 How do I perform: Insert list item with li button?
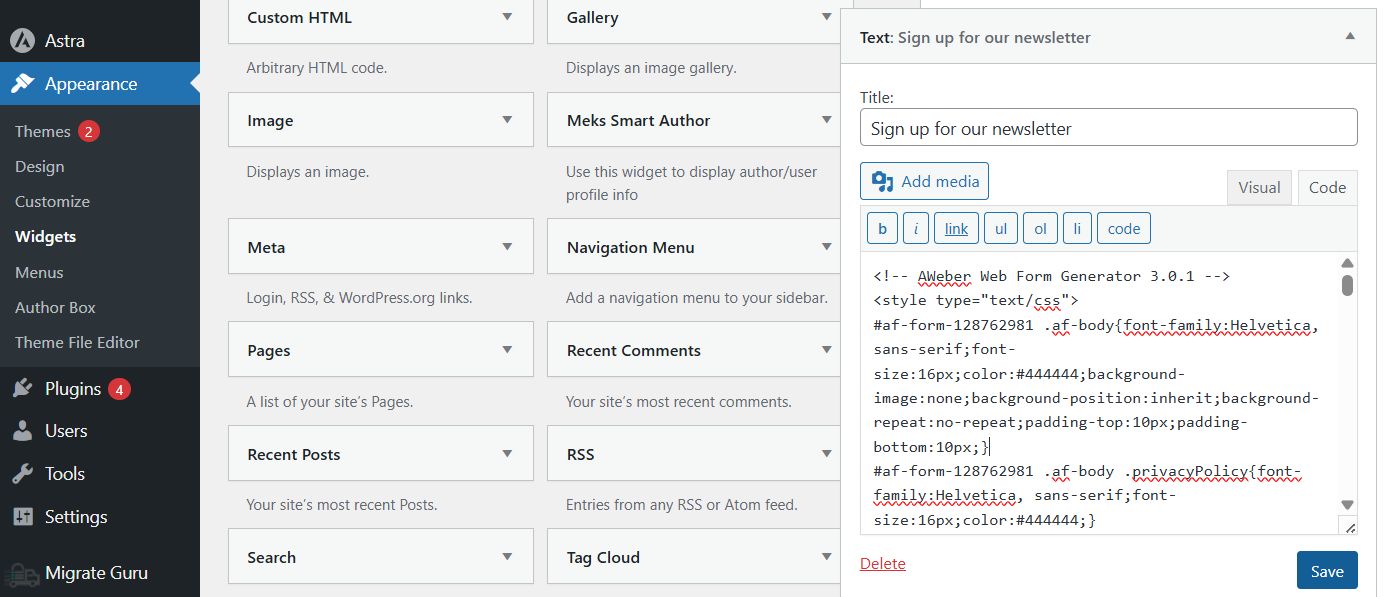coord(1077,228)
